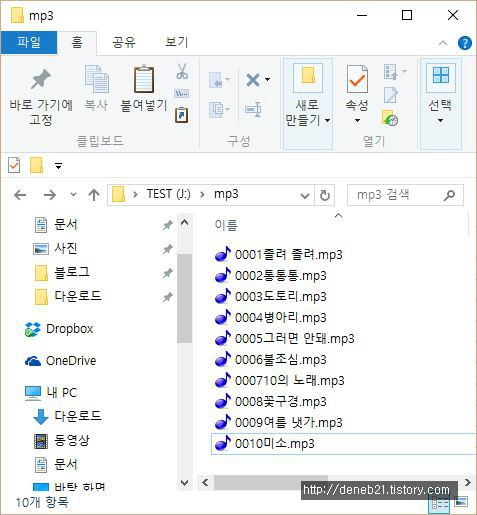
Task: Click the Copy to icon
Action: pyautogui.click(x=217, y=109)
